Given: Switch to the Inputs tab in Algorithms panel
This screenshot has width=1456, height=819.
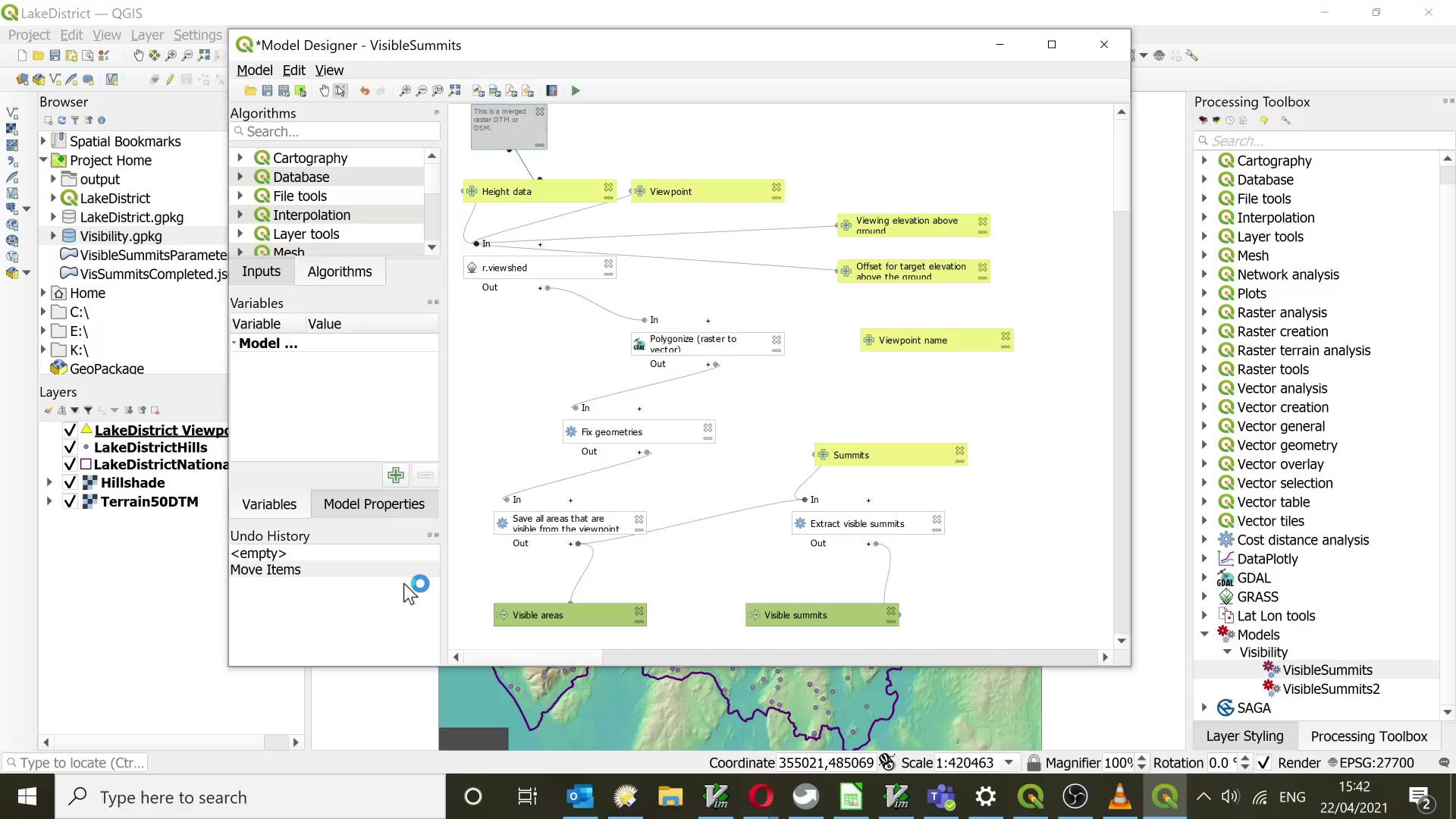Looking at the screenshot, I should [x=261, y=271].
